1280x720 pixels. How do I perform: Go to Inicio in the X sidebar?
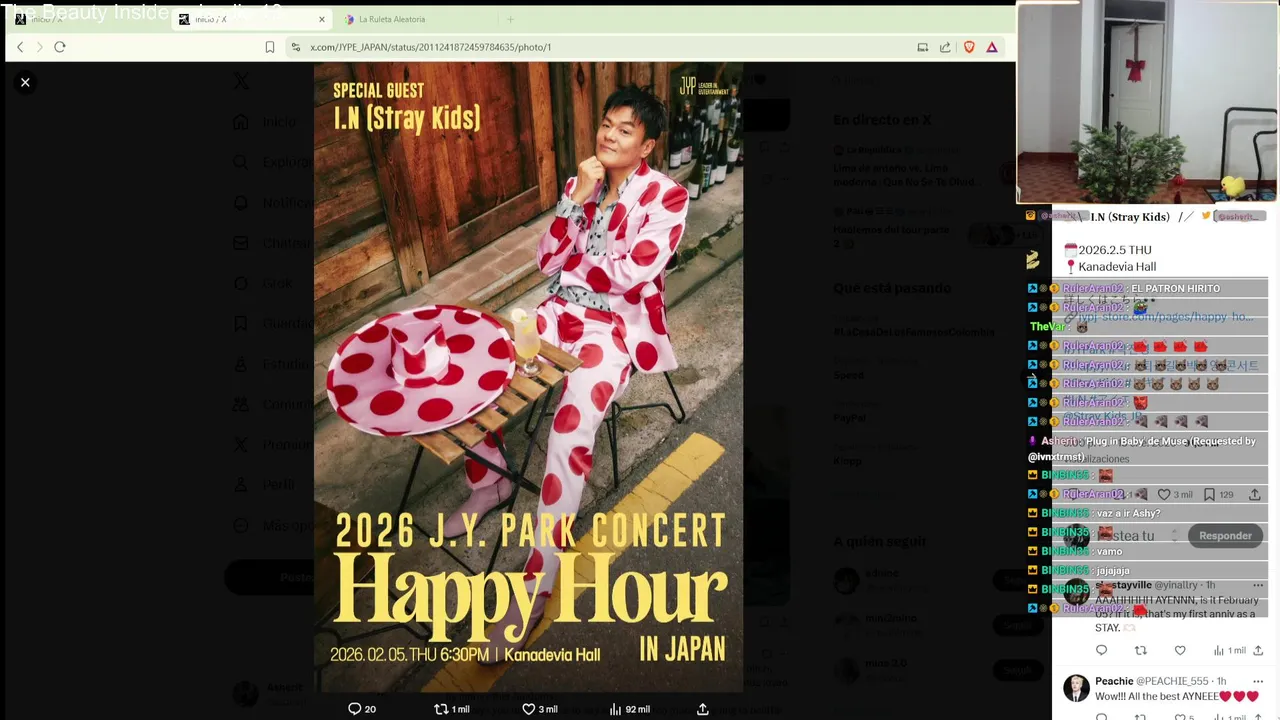click(x=266, y=122)
